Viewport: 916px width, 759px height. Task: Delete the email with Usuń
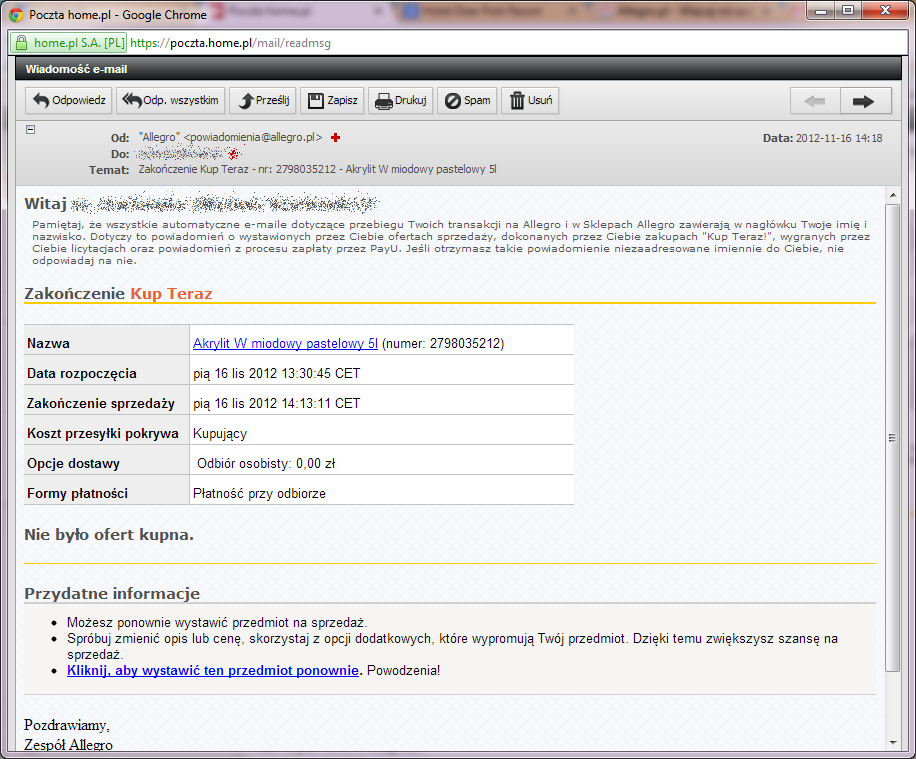tap(530, 100)
